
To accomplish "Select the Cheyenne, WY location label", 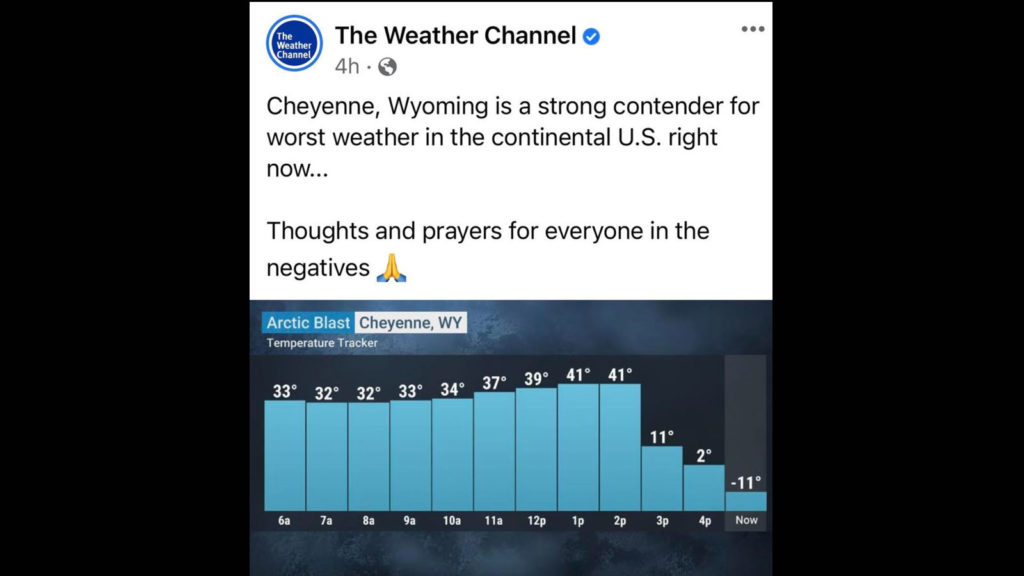I will click(411, 323).
